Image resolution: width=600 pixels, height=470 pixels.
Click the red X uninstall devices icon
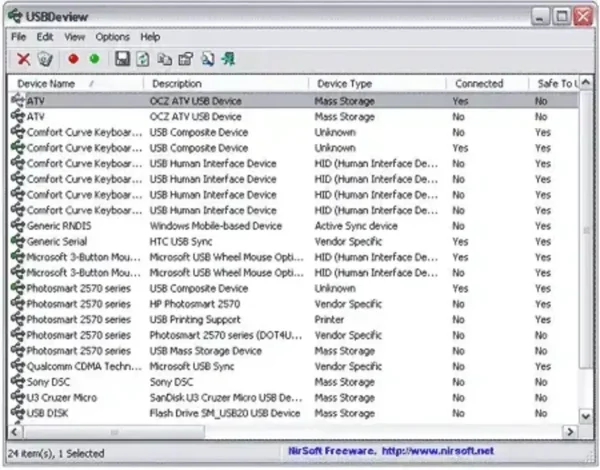click(x=23, y=59)
